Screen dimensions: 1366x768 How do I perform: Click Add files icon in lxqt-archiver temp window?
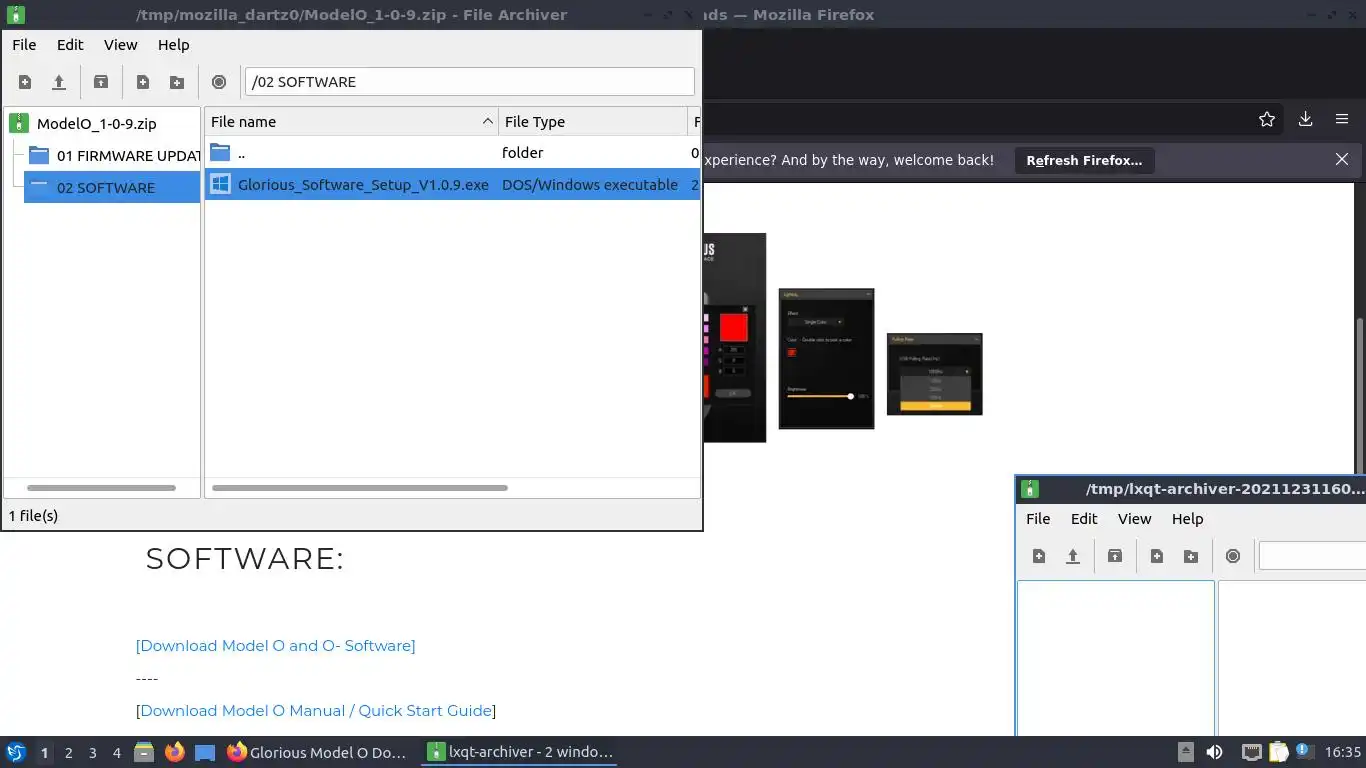pyautogui.click(x=1157, y=556)
